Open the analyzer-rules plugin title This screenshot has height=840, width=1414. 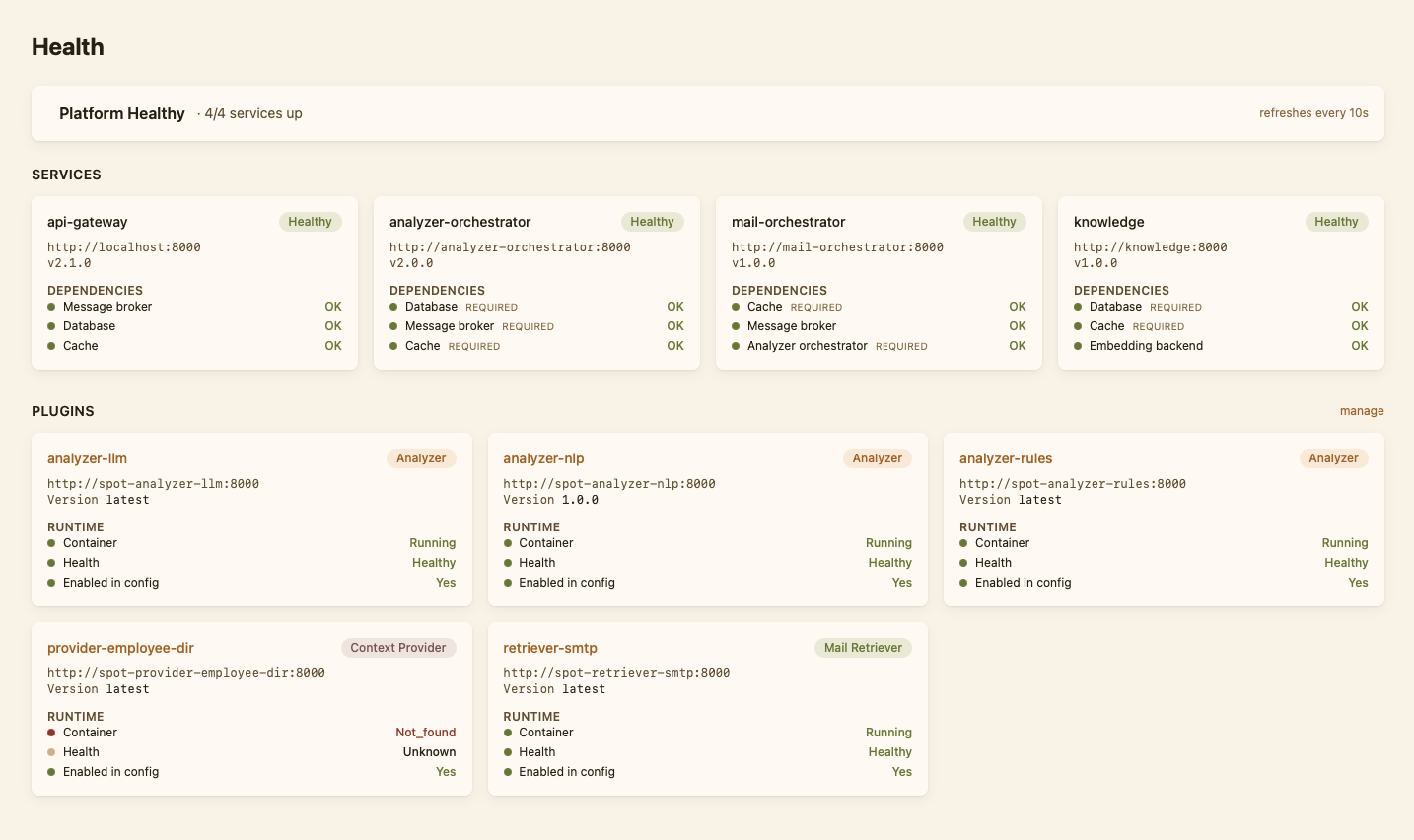pos(1006,458)
